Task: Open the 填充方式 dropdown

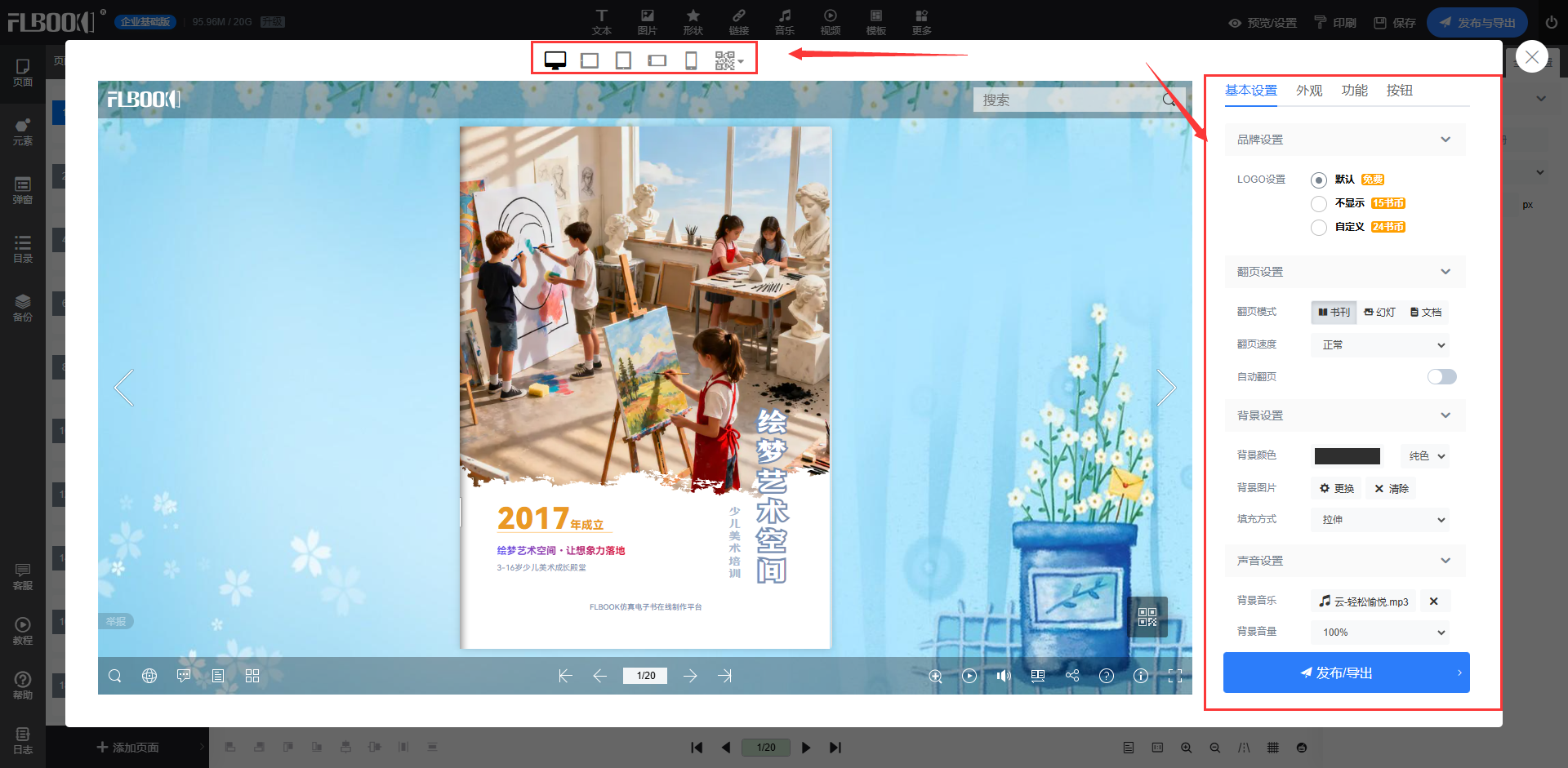Action: click(x=1380, y=520)
